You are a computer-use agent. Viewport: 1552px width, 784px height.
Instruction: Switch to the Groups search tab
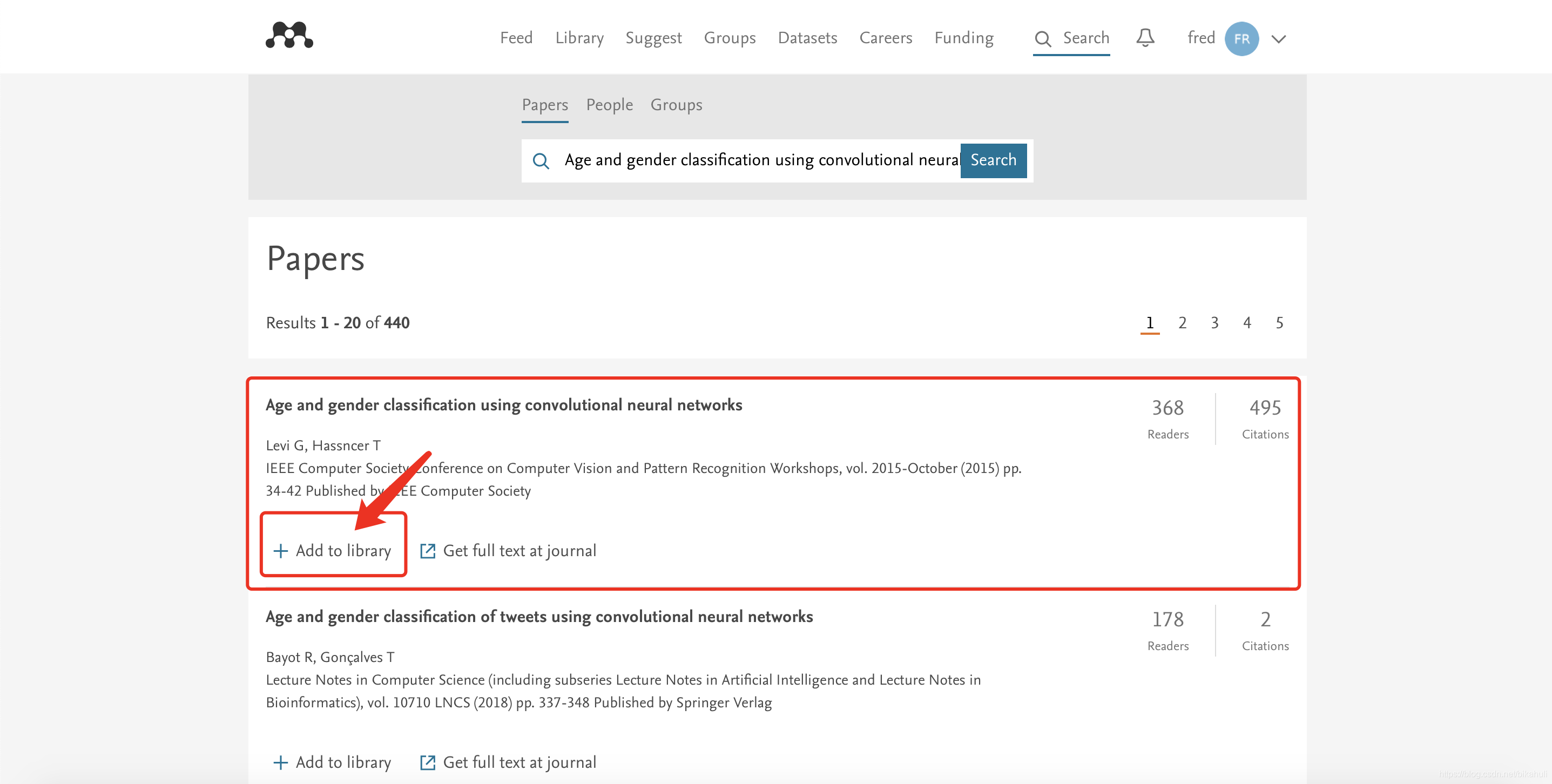coord(676,105)
